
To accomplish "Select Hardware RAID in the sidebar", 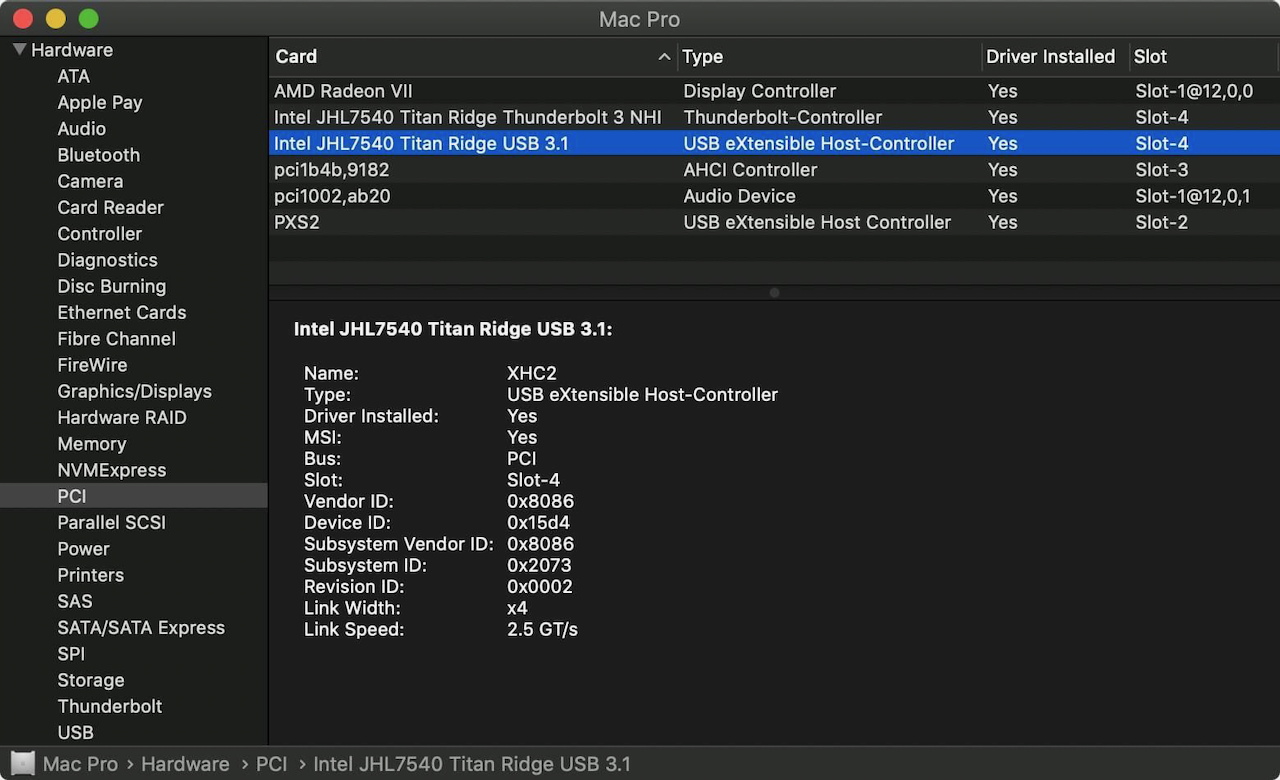I will [x=121, y=417].
